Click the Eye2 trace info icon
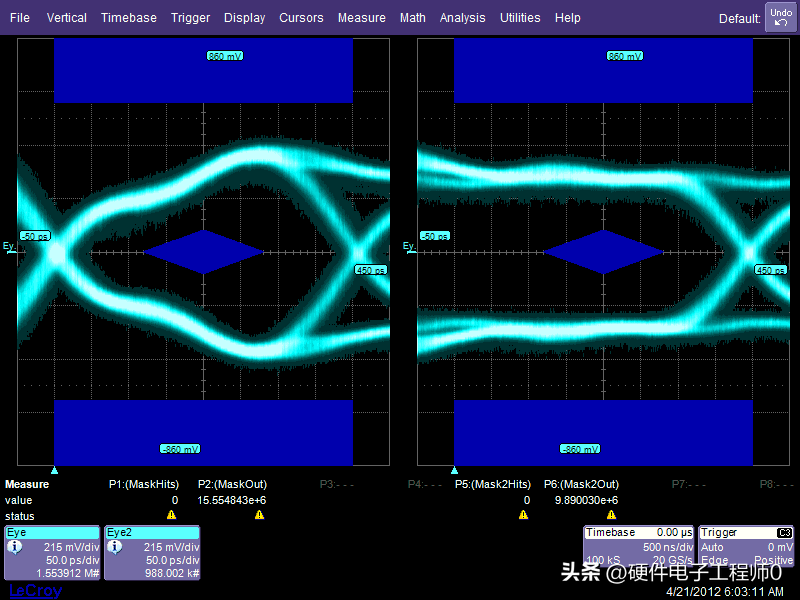Image resolution: width=800 pixels, height=600 pixels. [115, 547]
